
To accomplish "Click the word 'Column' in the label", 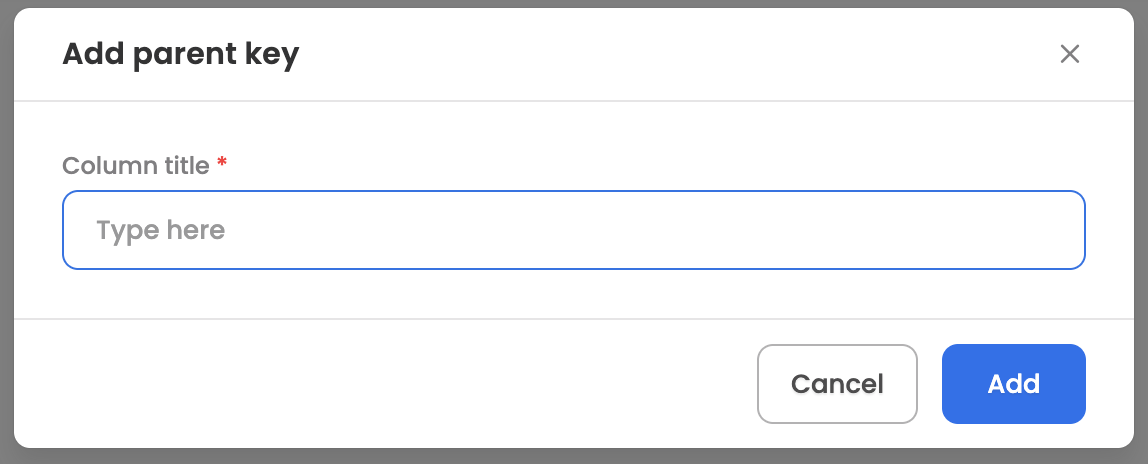I will click(108, 165).
